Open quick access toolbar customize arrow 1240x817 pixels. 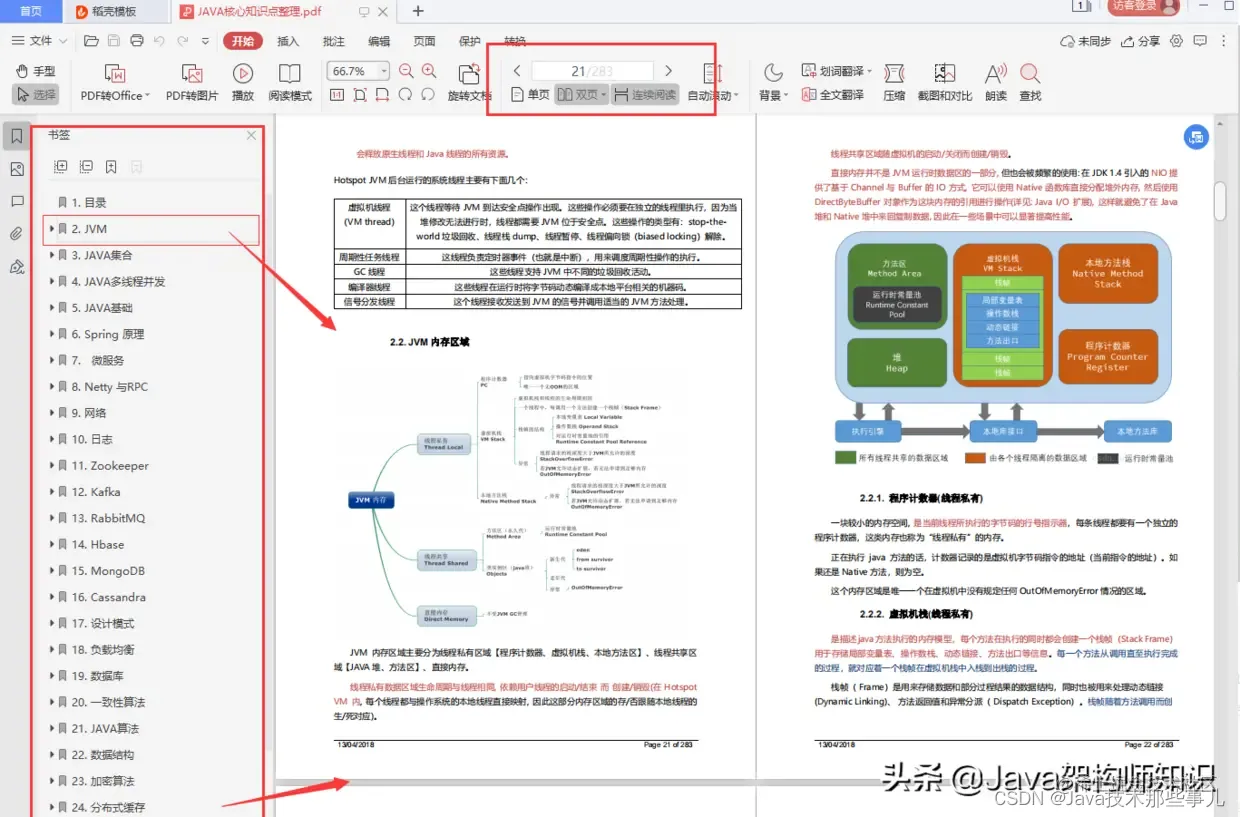pyautogui.click(x=207, y=41)
